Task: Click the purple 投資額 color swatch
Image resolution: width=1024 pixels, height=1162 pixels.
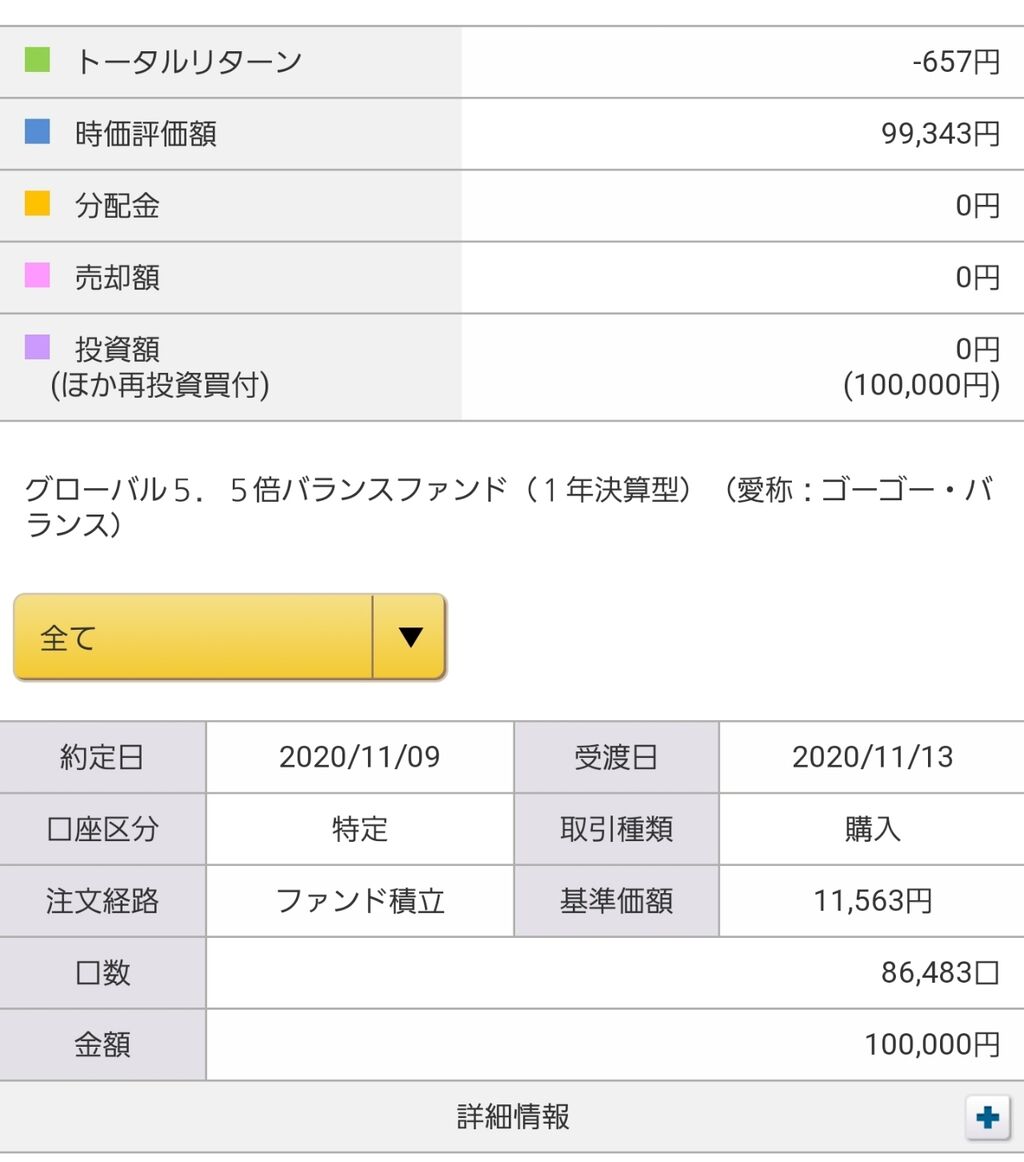Action: click(x=37, y=347)
